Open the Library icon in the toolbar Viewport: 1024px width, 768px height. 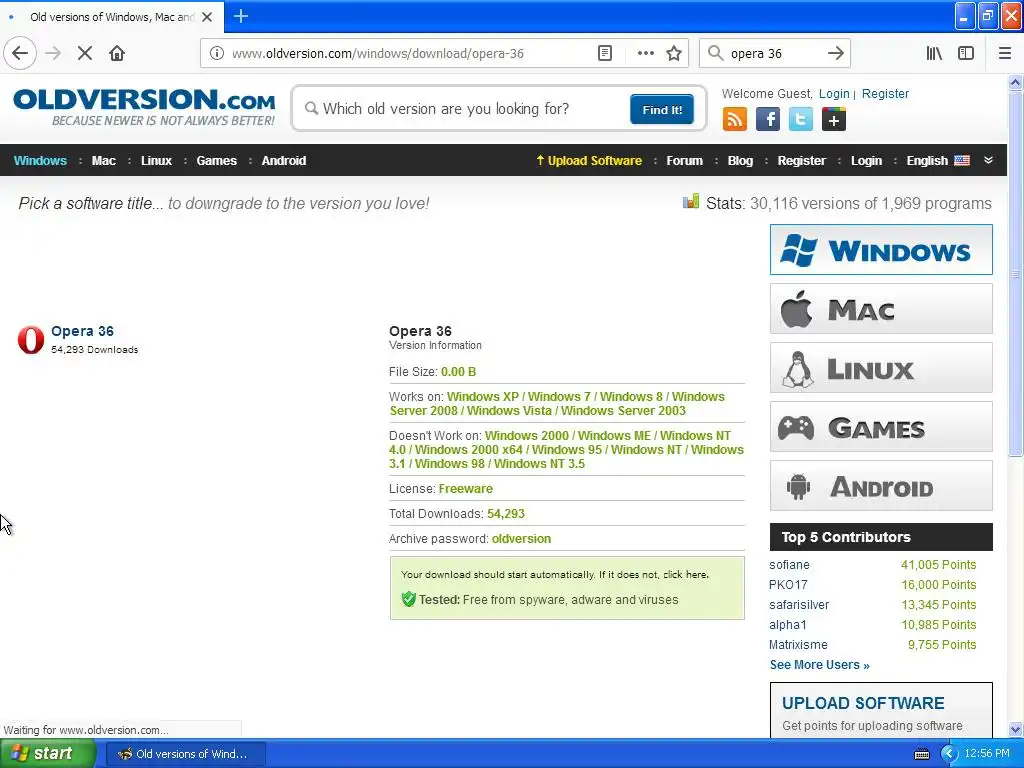click(934, 53)
